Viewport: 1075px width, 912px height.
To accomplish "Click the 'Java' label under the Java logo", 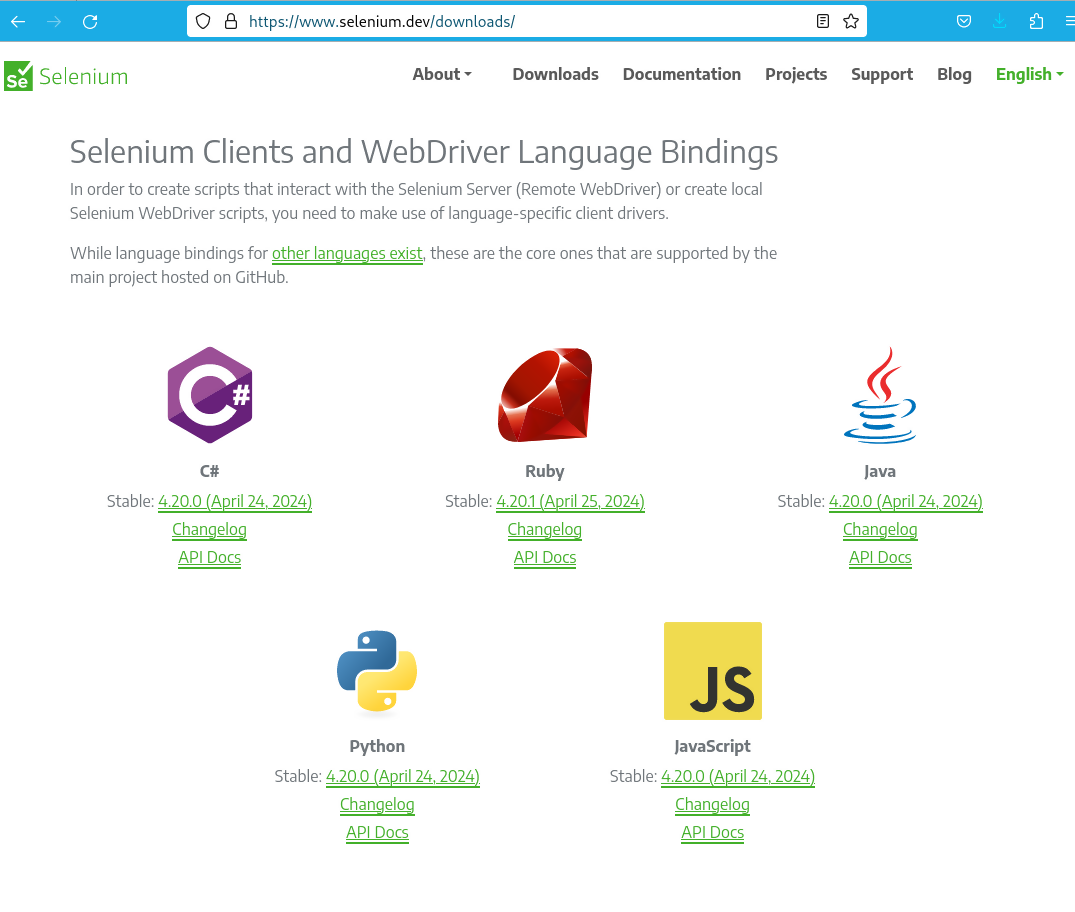I will tap(880, 472).
